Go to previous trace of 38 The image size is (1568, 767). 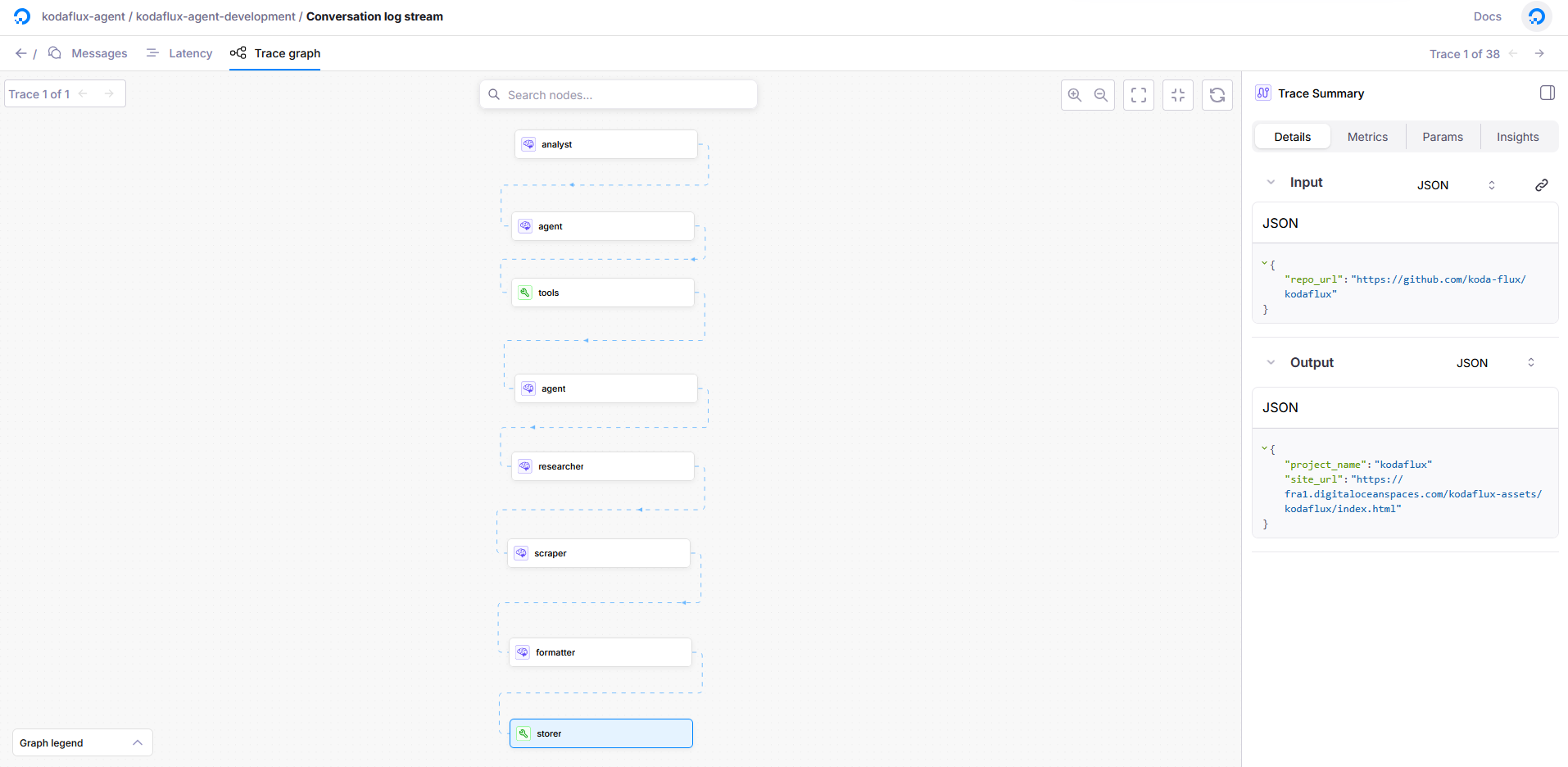click(x=1513, y=53)
